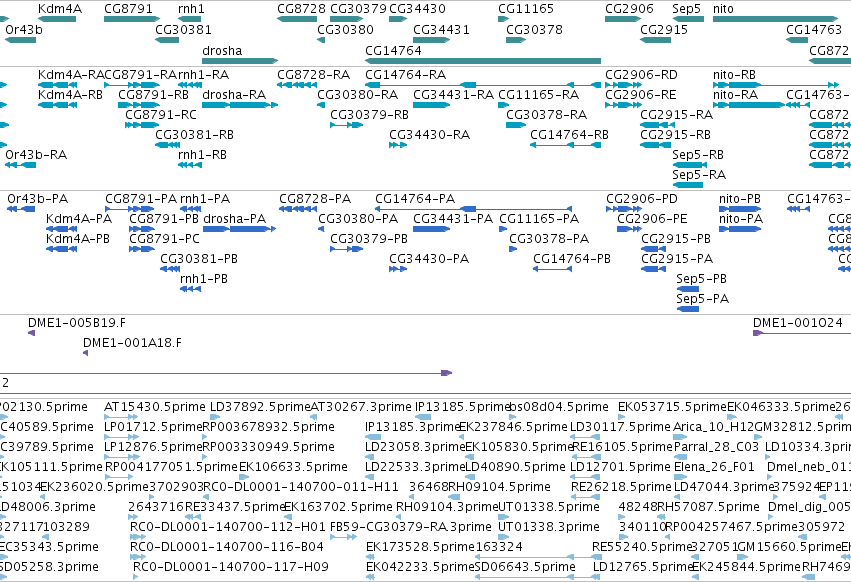Select the CG8791-RC transcript label

[x=161, y=115]
